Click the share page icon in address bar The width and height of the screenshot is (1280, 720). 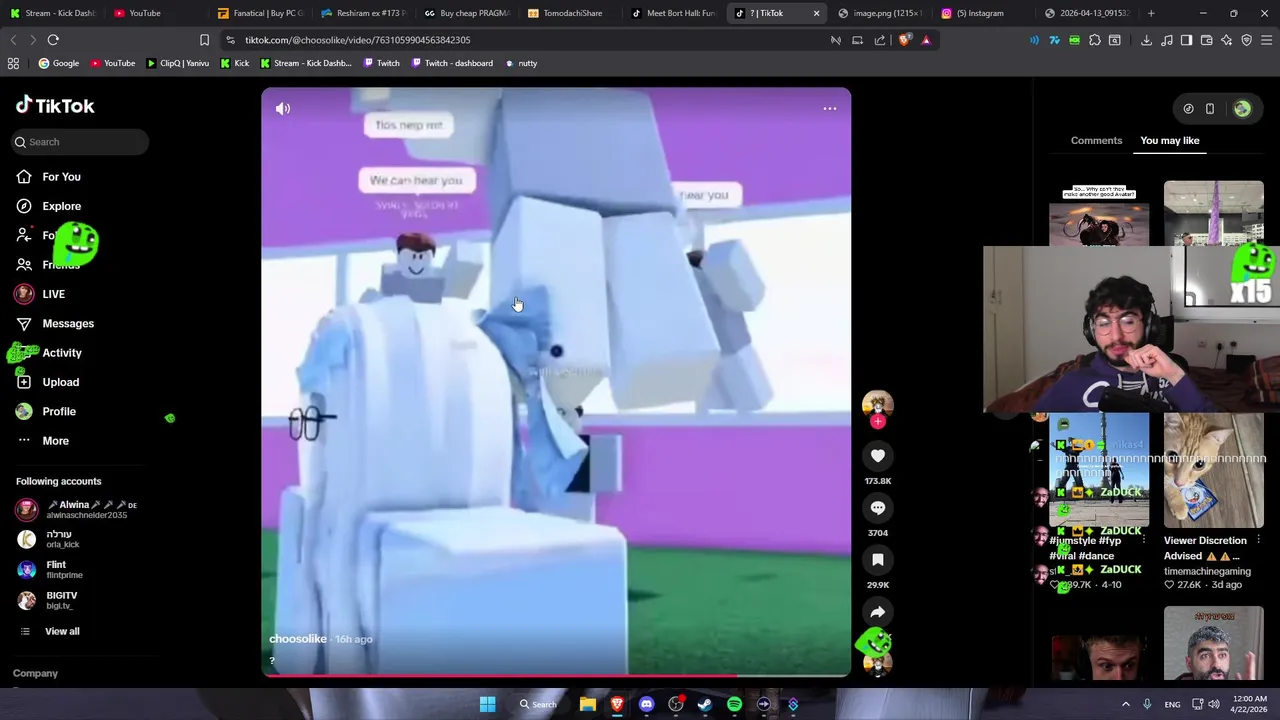(x=880, y=40)
